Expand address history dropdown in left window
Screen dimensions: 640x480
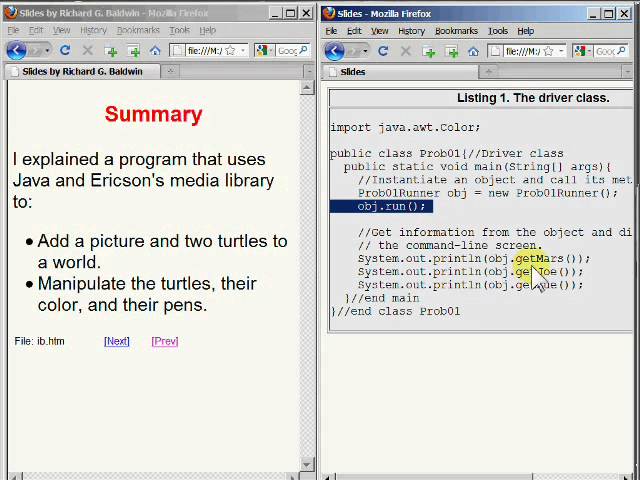click(243, 51)
